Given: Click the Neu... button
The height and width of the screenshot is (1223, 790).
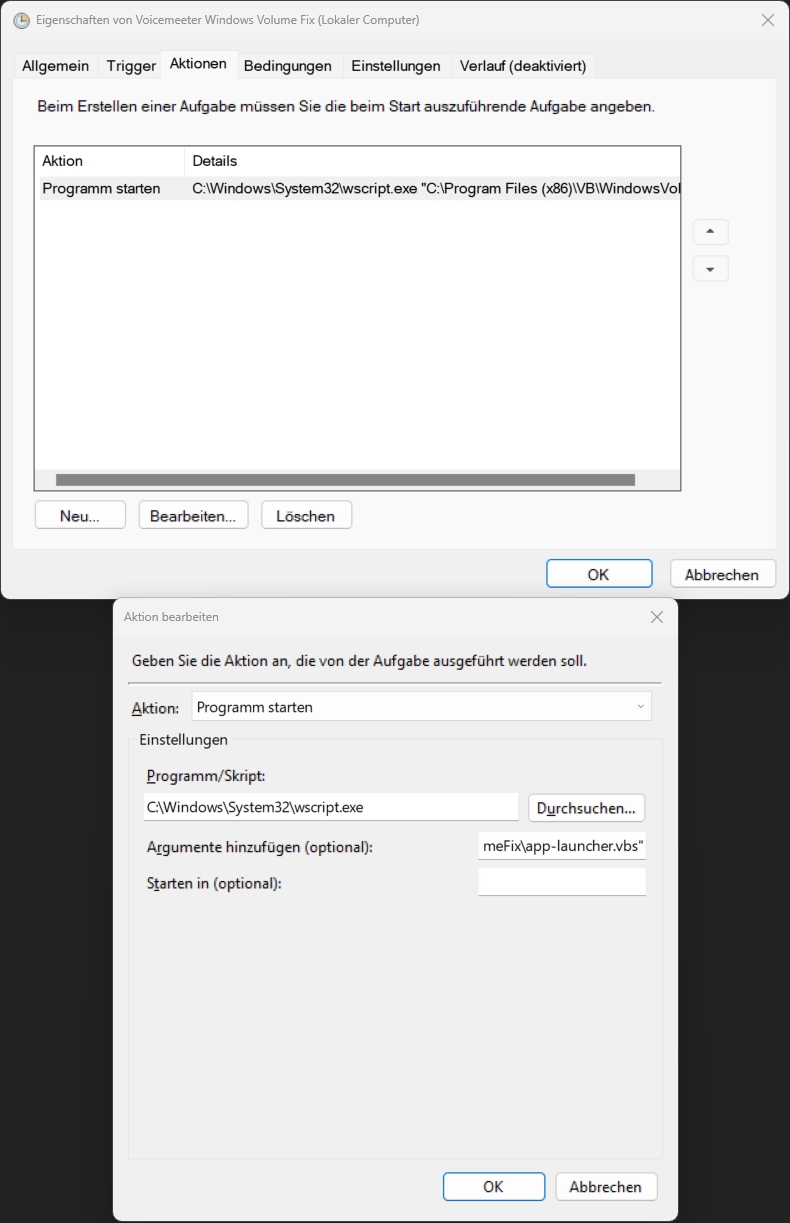Looking at the screenshot, I should [80, 516].
